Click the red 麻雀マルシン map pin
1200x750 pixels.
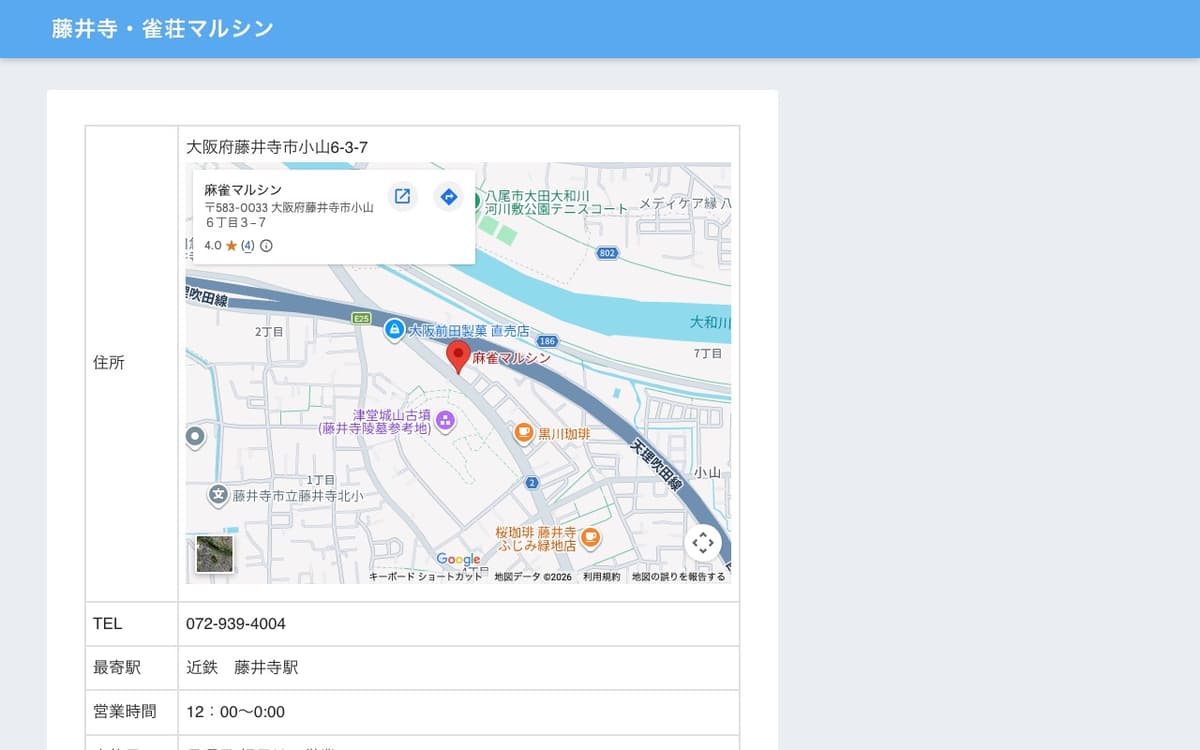click(x=458, y=357)
